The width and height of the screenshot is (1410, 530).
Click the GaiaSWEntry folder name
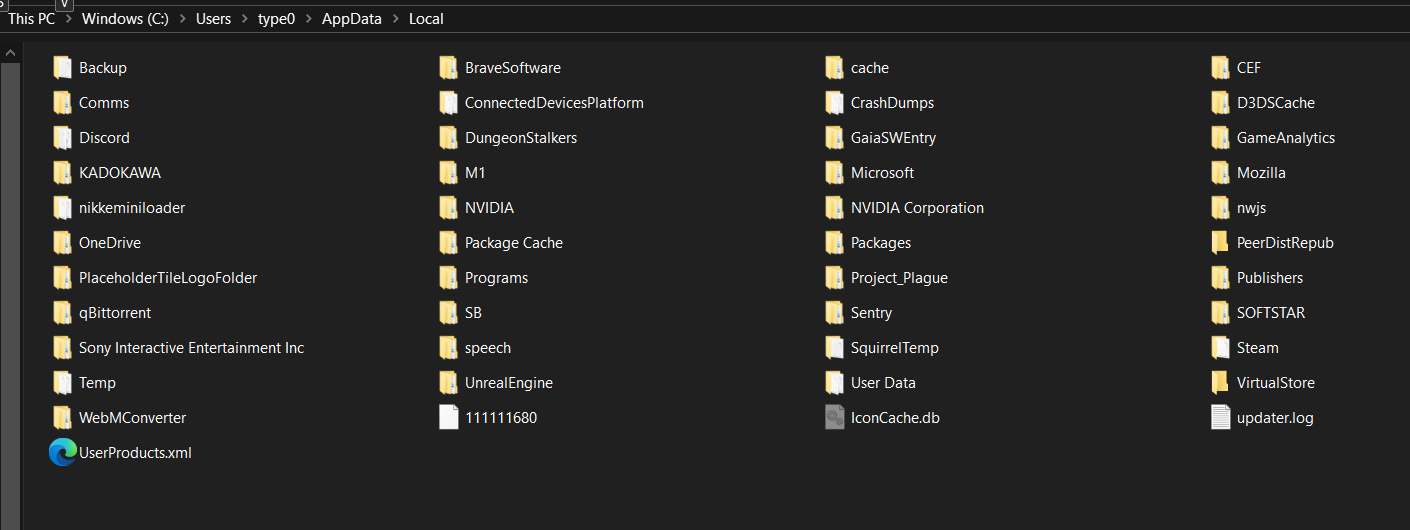(x=894, y=138)
